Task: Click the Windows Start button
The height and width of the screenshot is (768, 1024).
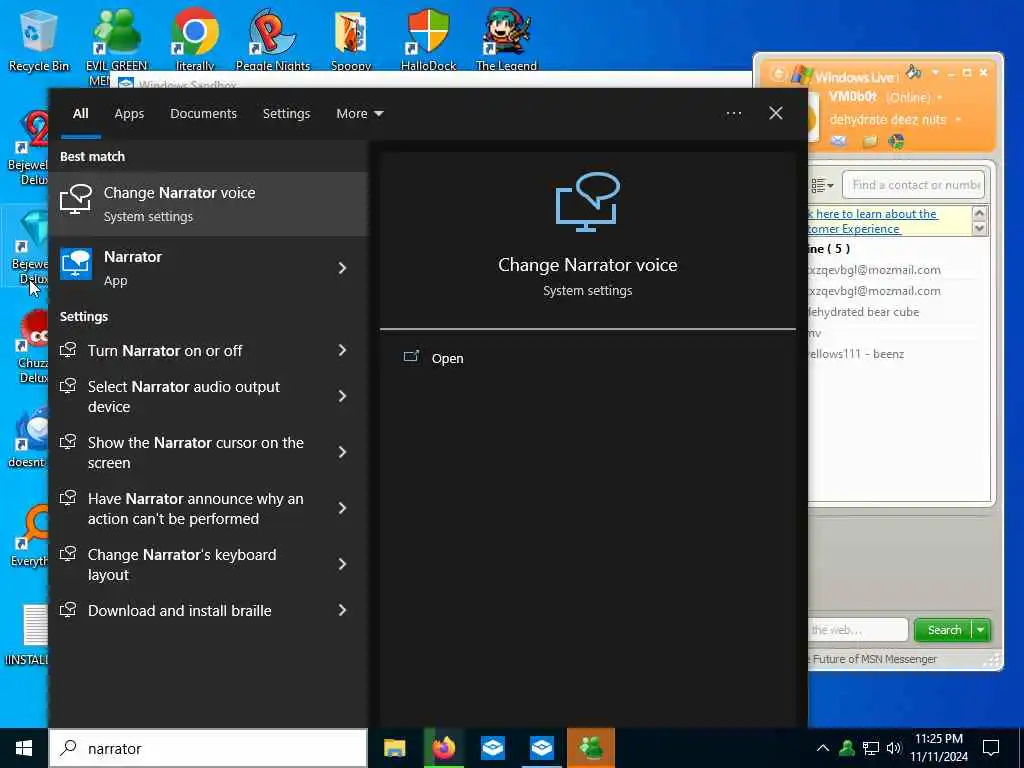Action: (x=24, y=748)
